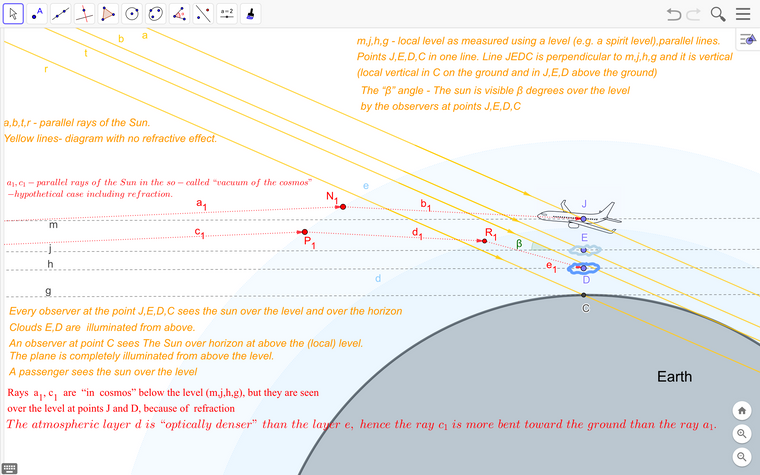Screen dimensions: 760x475
Task: Click the green β angle label
Action: pyautogui.click(x=519, y=244)
